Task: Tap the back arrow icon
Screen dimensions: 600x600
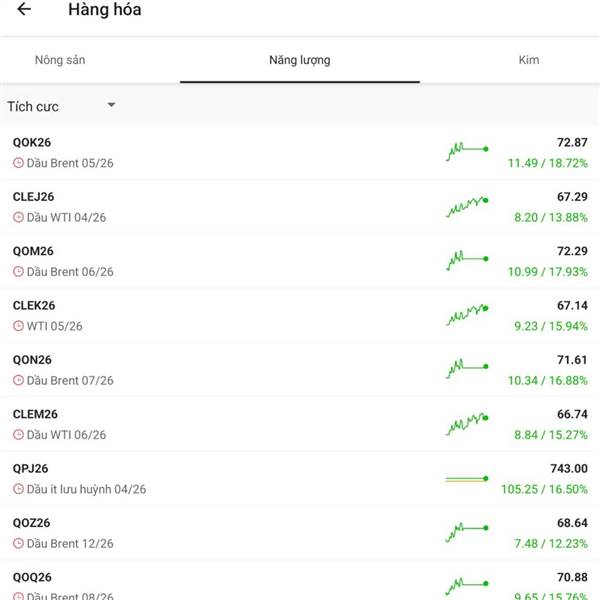Action: (x=24, y=10)
